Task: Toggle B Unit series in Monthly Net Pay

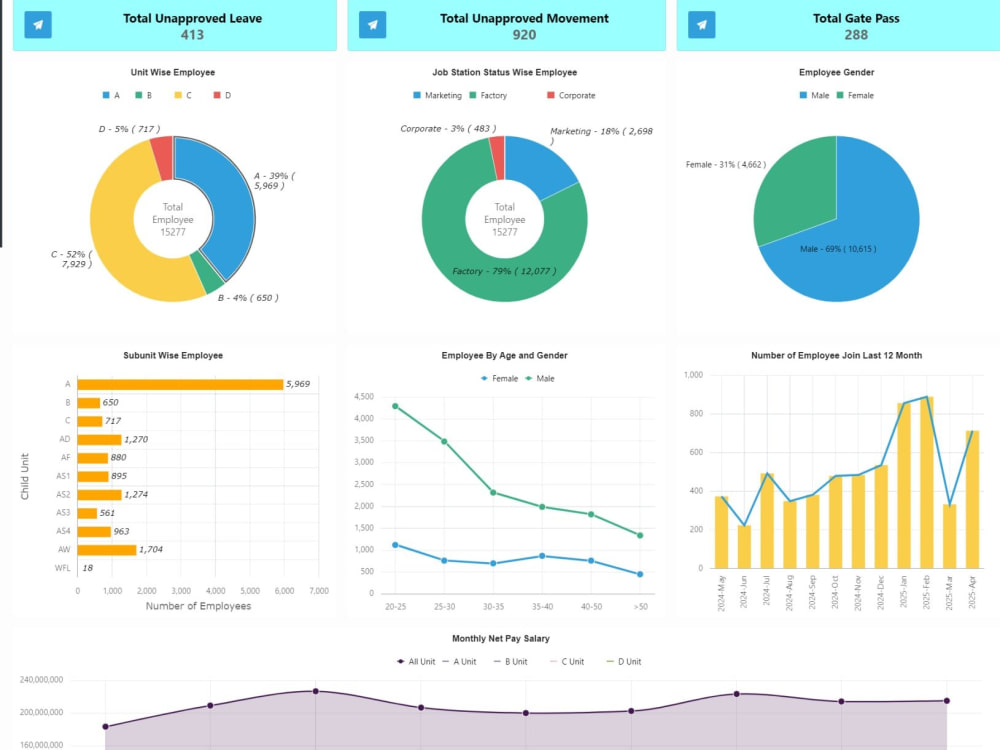Action: pyautogui.click(x=511, y=661)
